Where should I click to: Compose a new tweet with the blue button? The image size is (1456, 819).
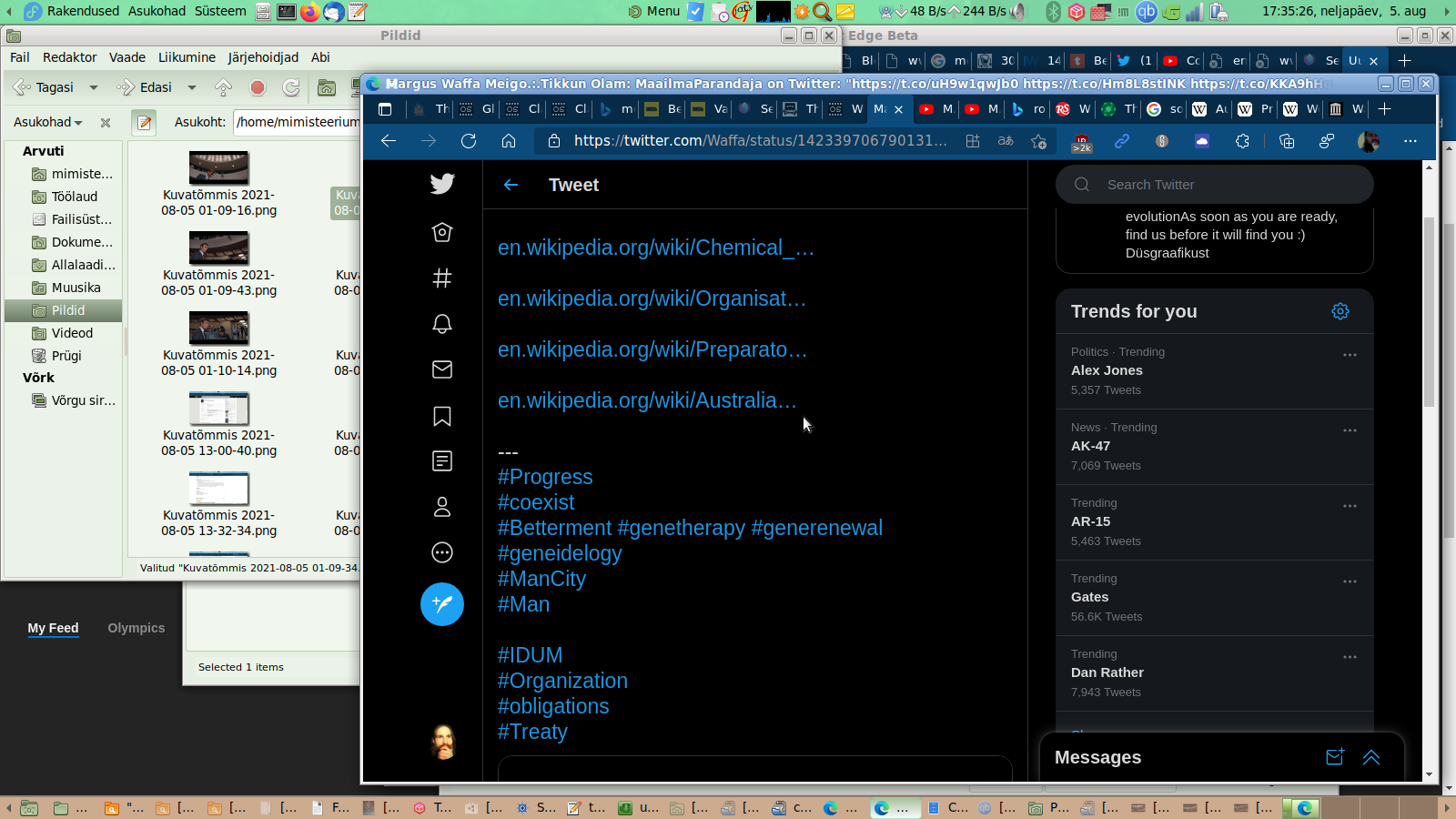442,604
